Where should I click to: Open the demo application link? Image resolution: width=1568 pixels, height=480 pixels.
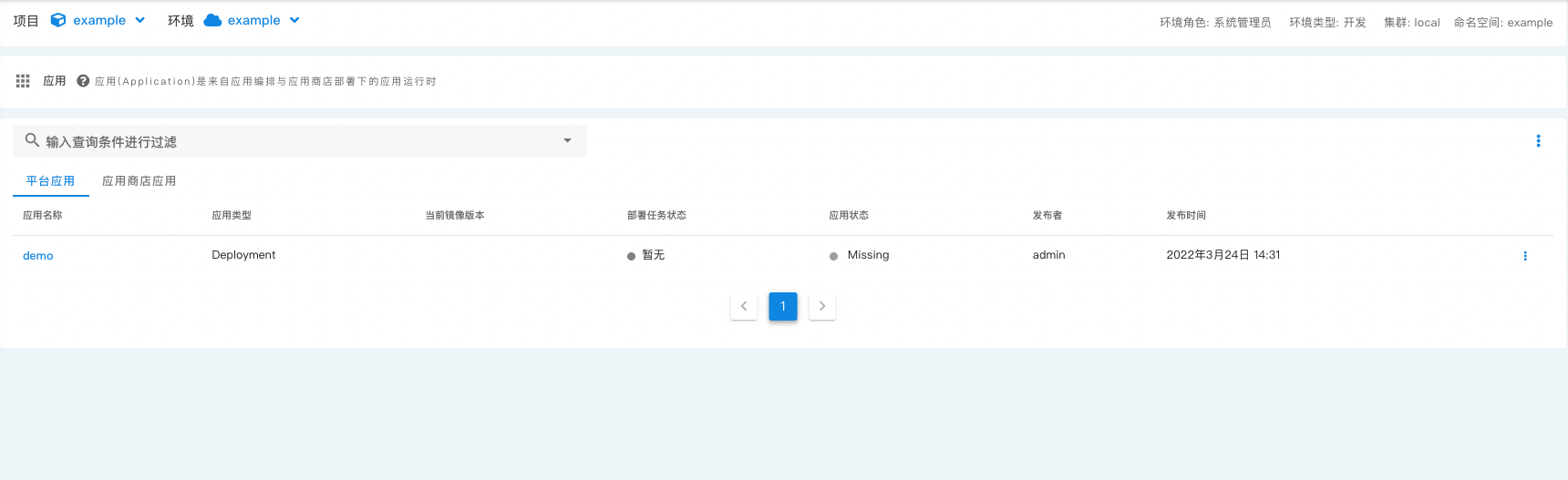tap(38, 256)
